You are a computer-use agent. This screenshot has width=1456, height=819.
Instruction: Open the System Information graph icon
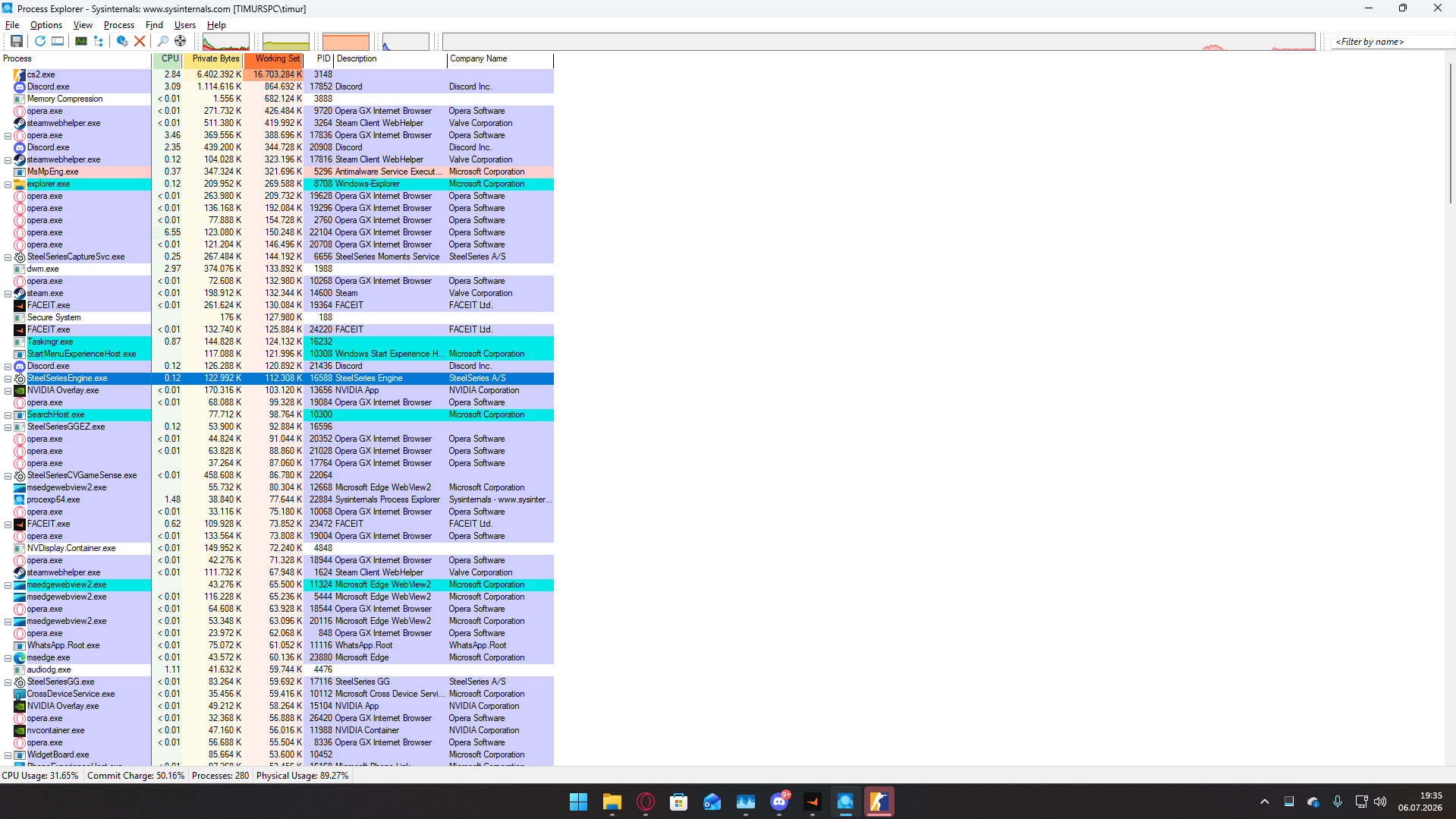pos(80,41)
